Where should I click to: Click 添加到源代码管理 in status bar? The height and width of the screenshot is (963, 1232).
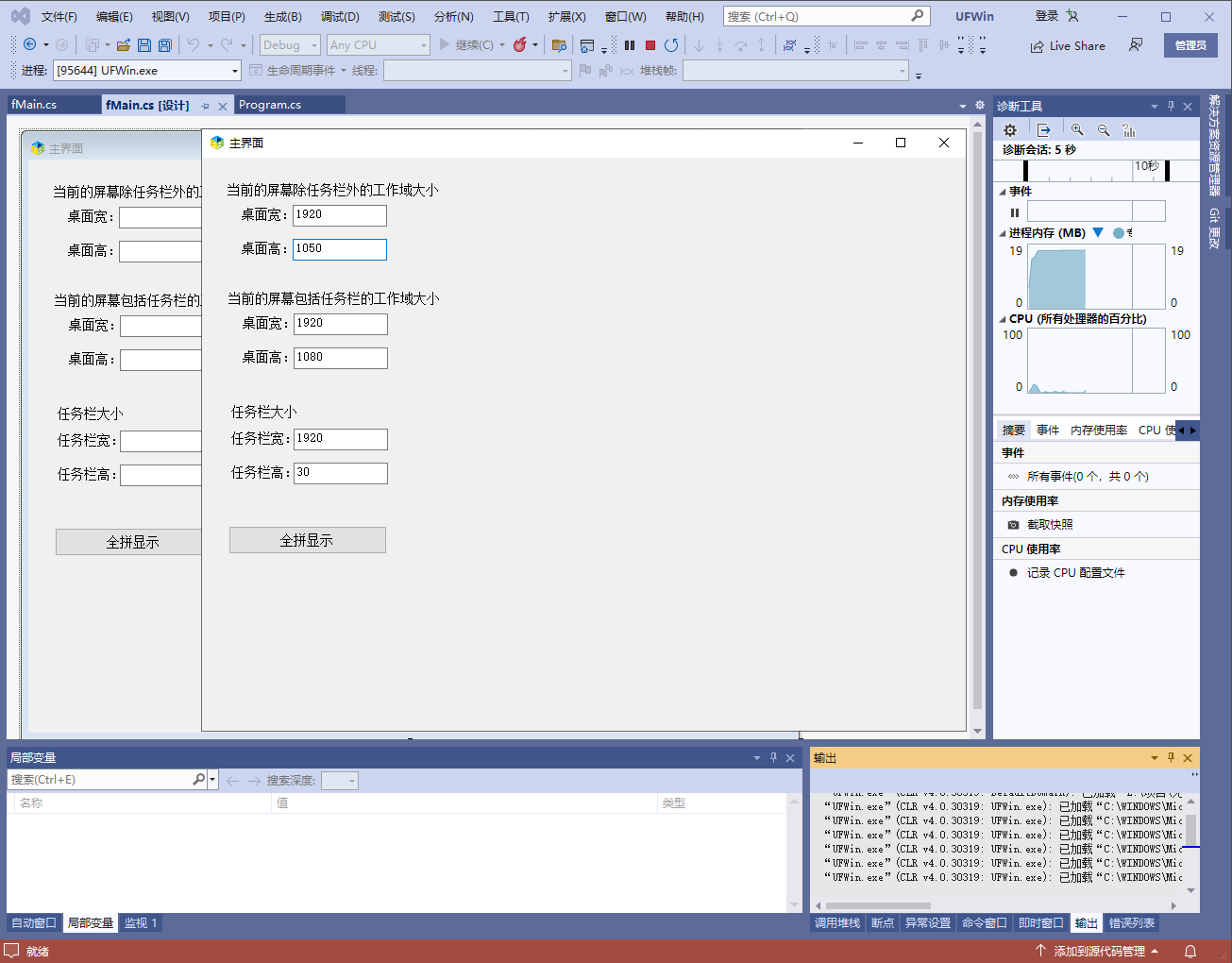pyautogui.click(x=1099, y=952)
